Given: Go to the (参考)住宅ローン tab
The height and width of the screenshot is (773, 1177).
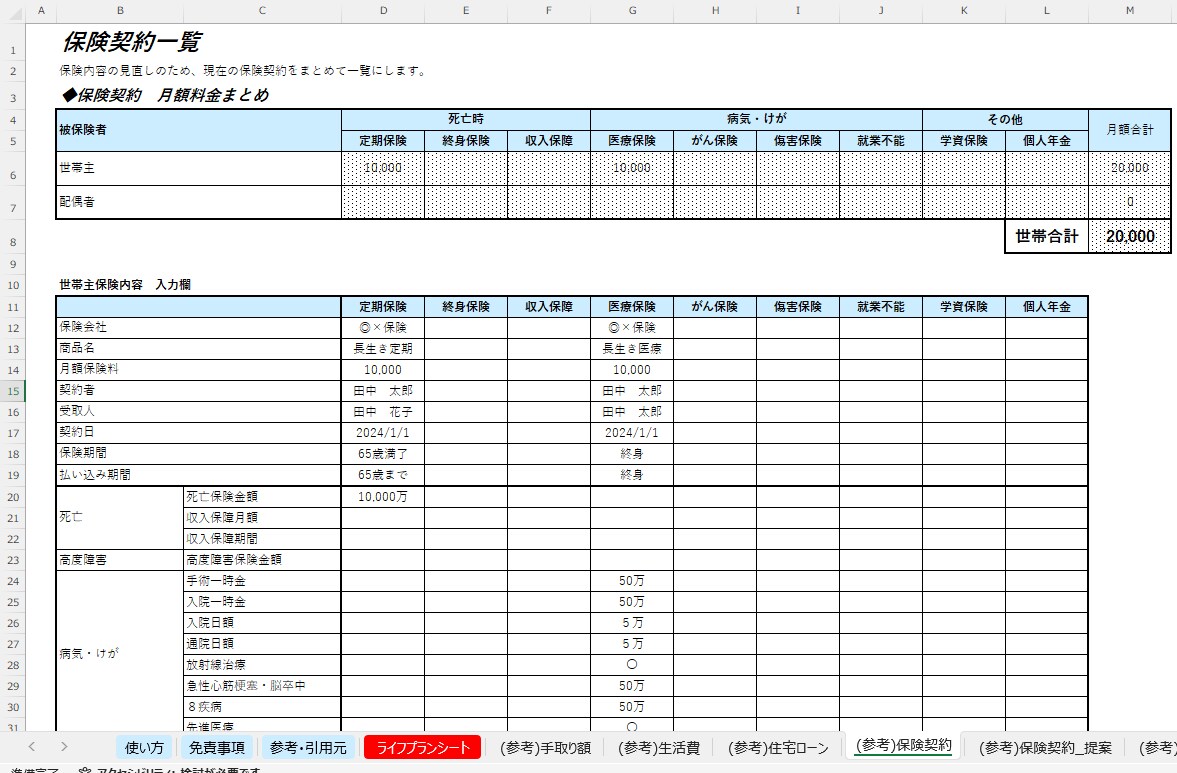Looking at the screenshot, I should tap(778, 747).
